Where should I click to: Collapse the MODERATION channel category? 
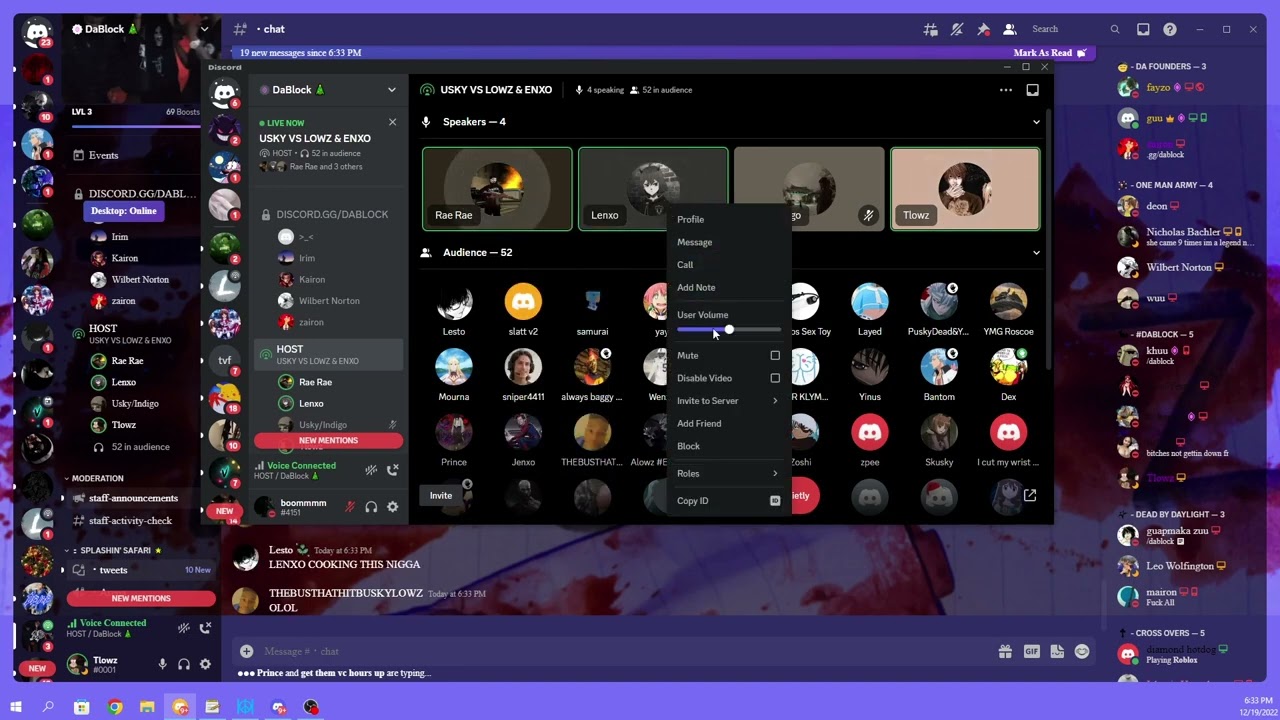point(97,478)
